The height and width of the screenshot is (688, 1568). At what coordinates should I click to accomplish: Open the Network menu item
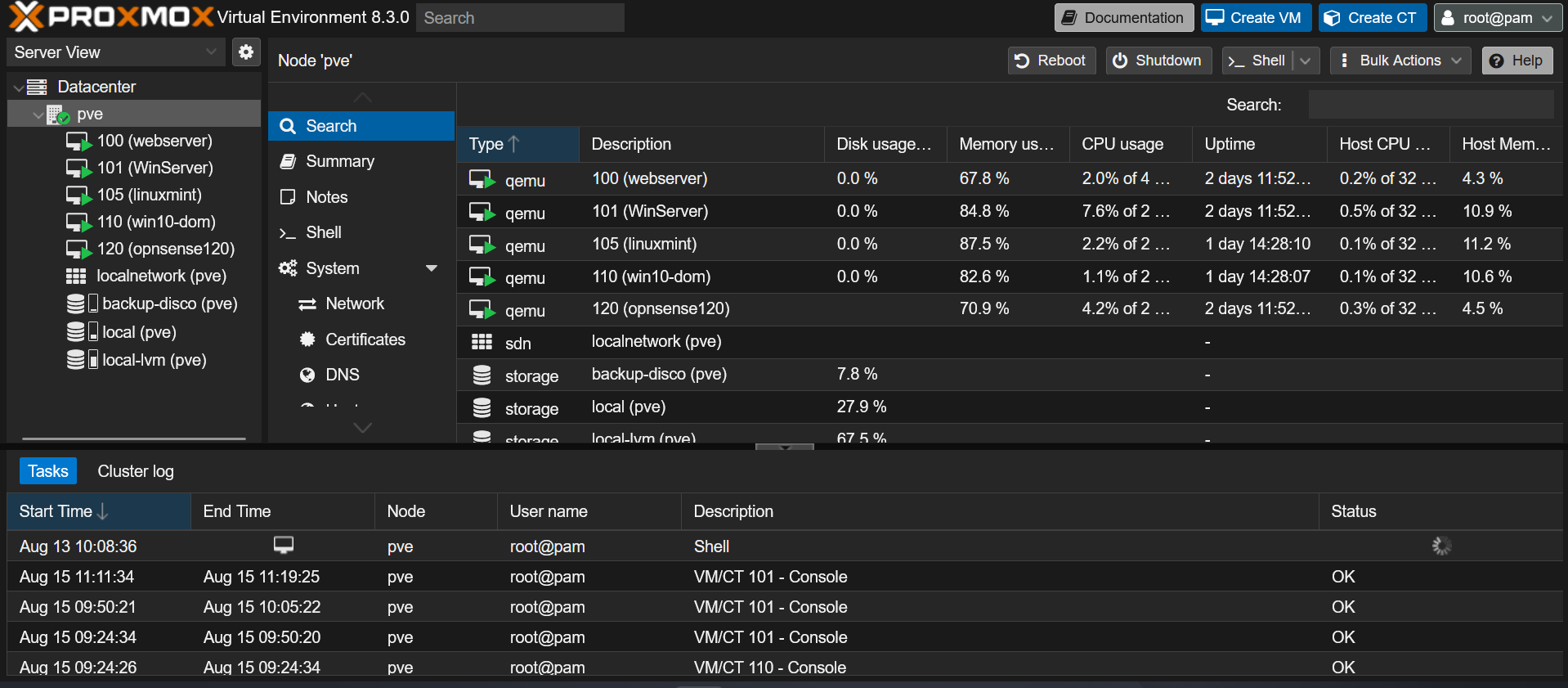coord(361,304)
